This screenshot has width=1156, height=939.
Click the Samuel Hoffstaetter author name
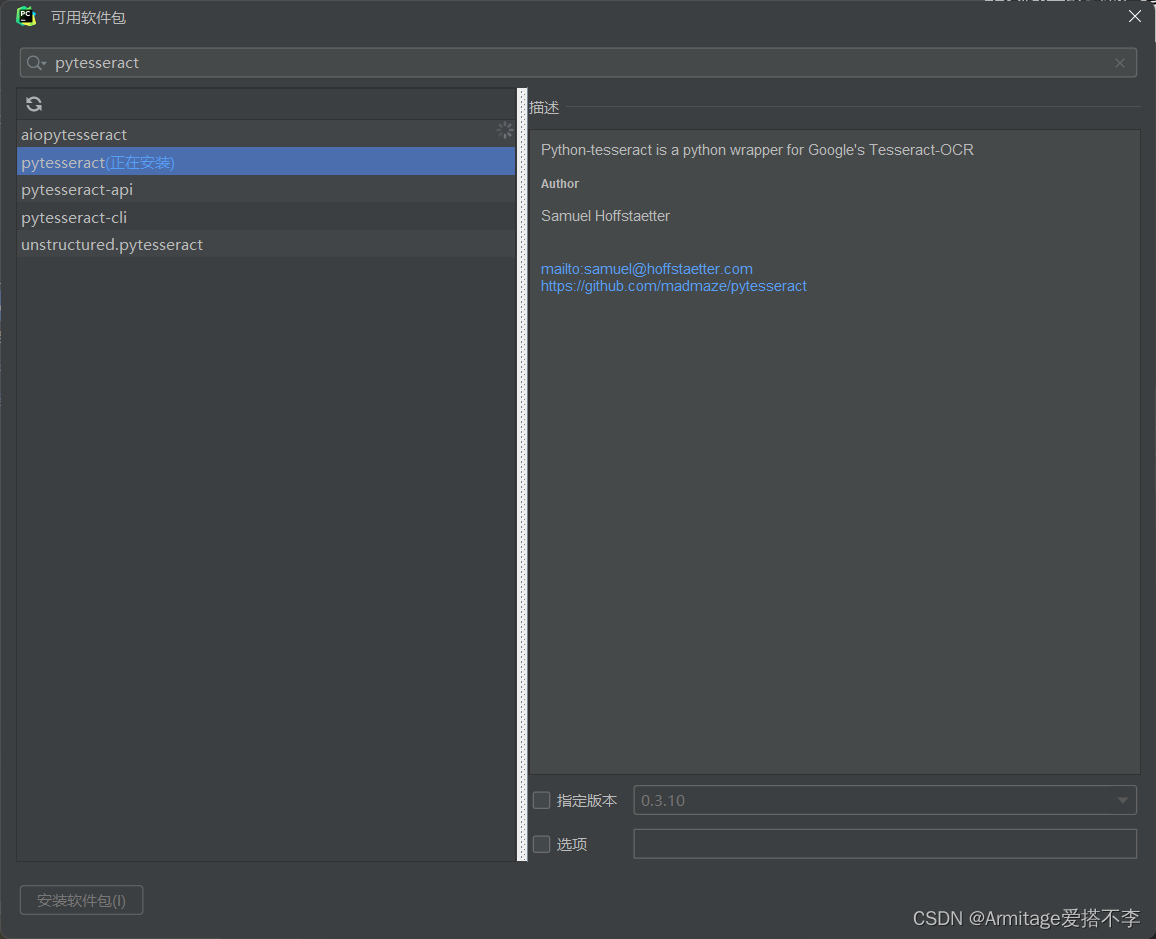click(x=605, y=216)
